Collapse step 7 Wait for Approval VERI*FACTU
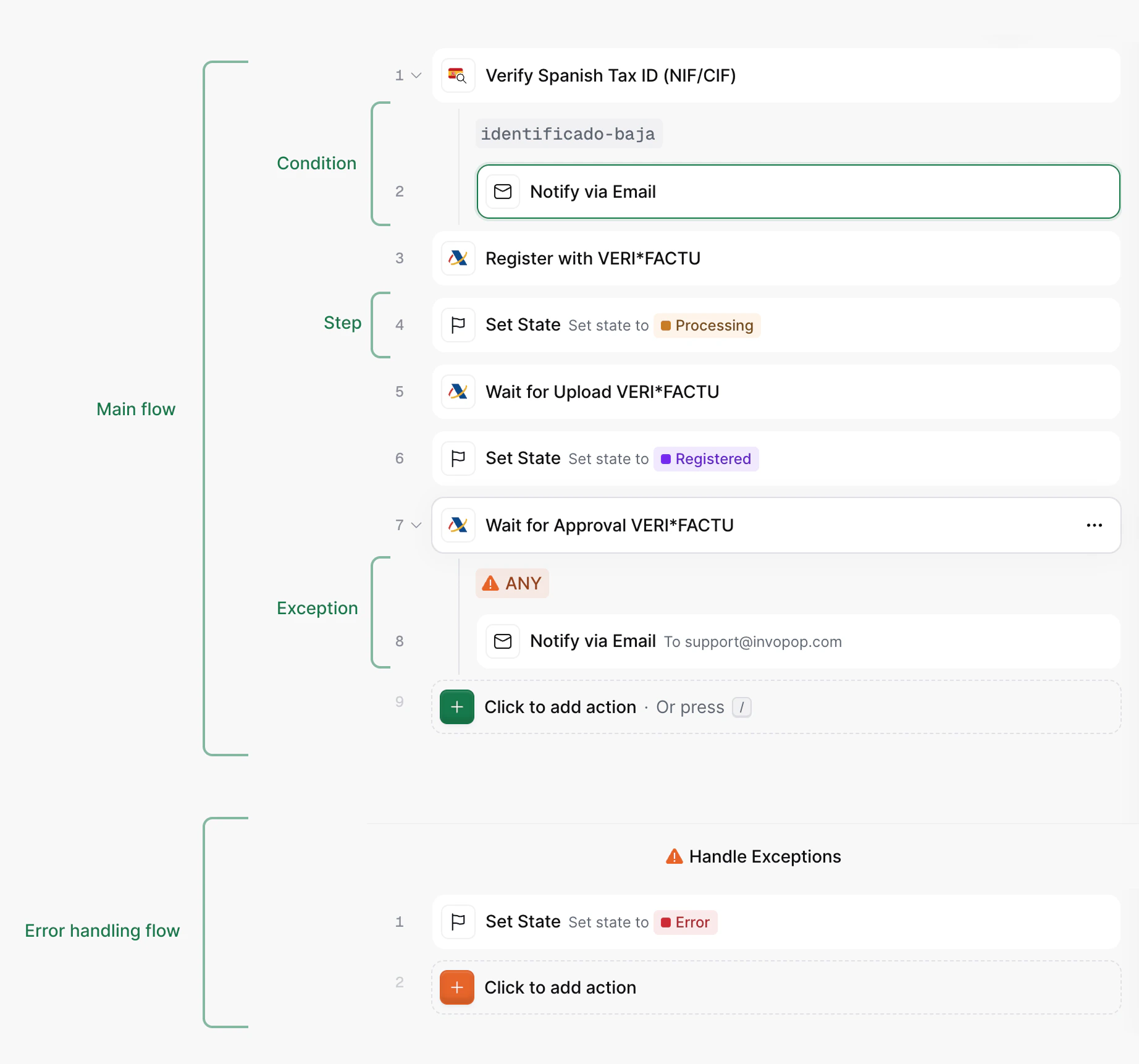This screenshot has height=1064, width=1139. tap(416, 525)
